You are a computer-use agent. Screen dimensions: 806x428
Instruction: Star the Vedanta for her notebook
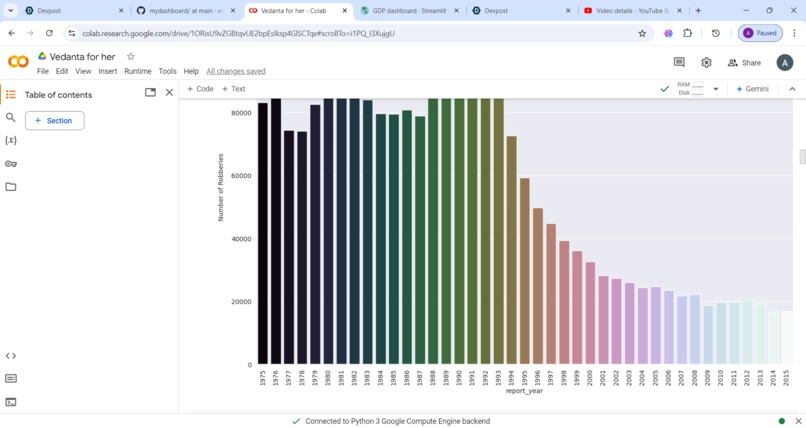(x=131, y=57)
